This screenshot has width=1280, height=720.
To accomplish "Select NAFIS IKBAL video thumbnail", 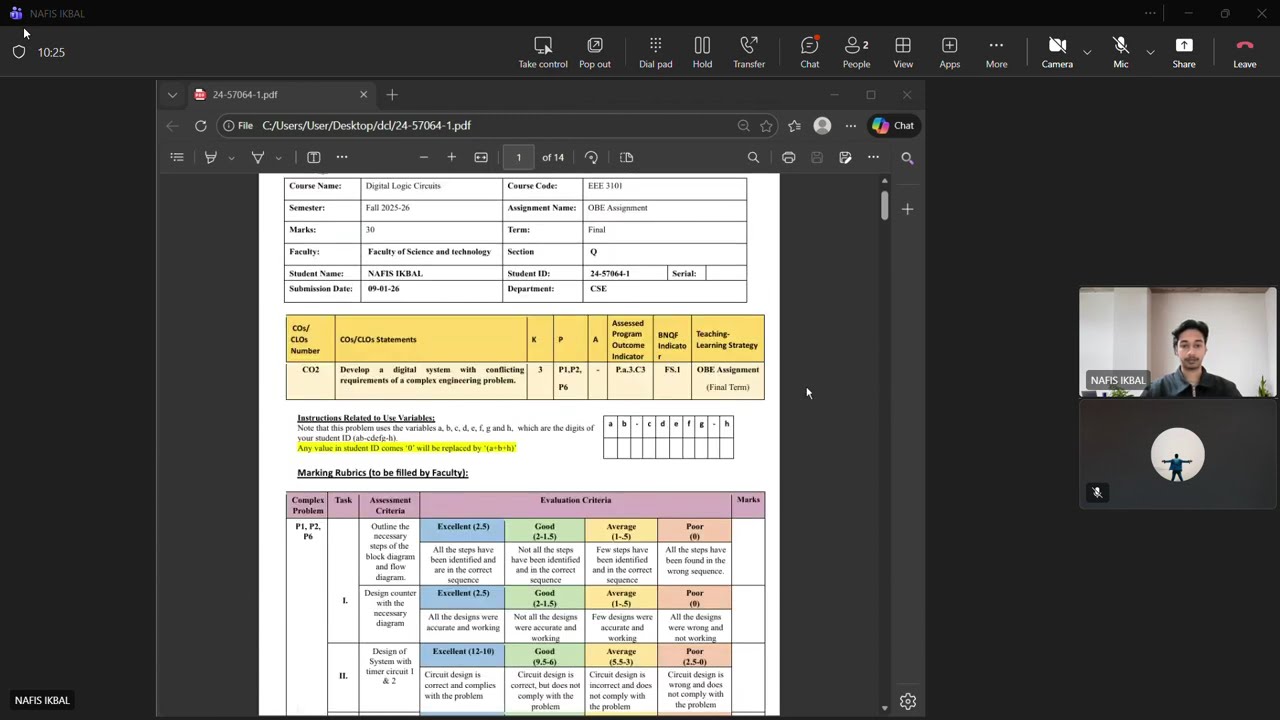I will [x=1178, y=342].
